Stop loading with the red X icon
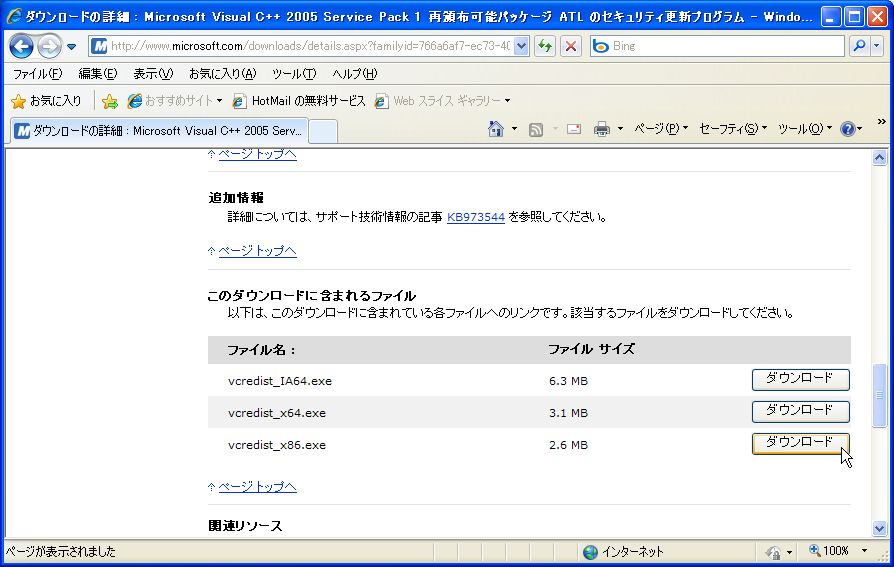This screenshot has width=894, height=567. 571,46
